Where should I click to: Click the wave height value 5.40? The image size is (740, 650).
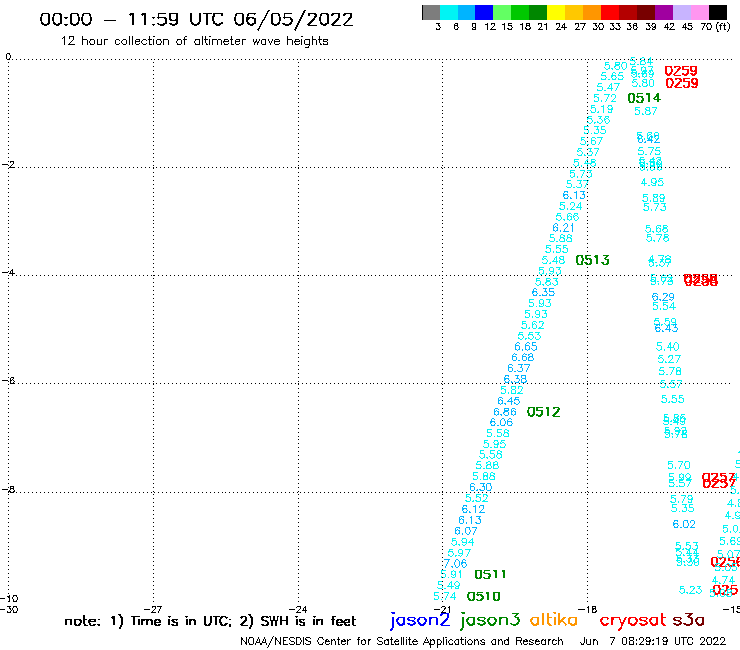667,346
